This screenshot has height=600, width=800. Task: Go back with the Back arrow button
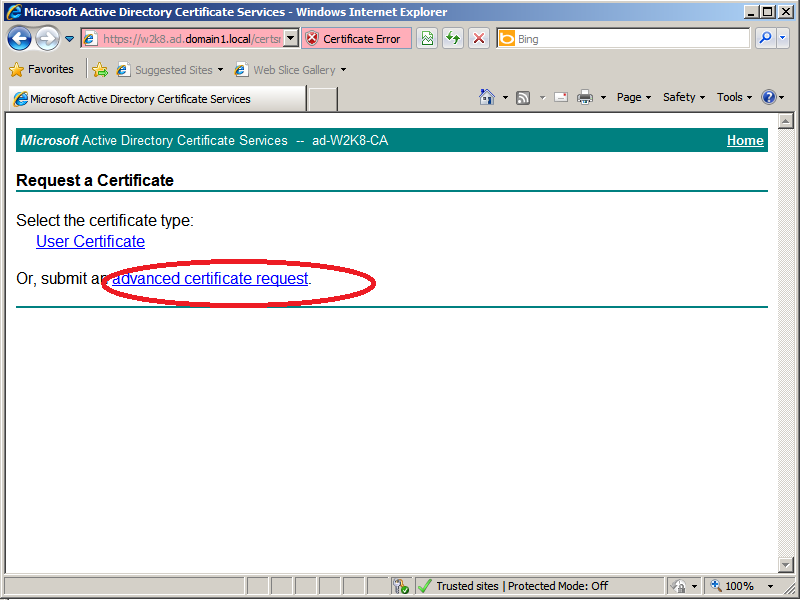click(x=19, y=39)
